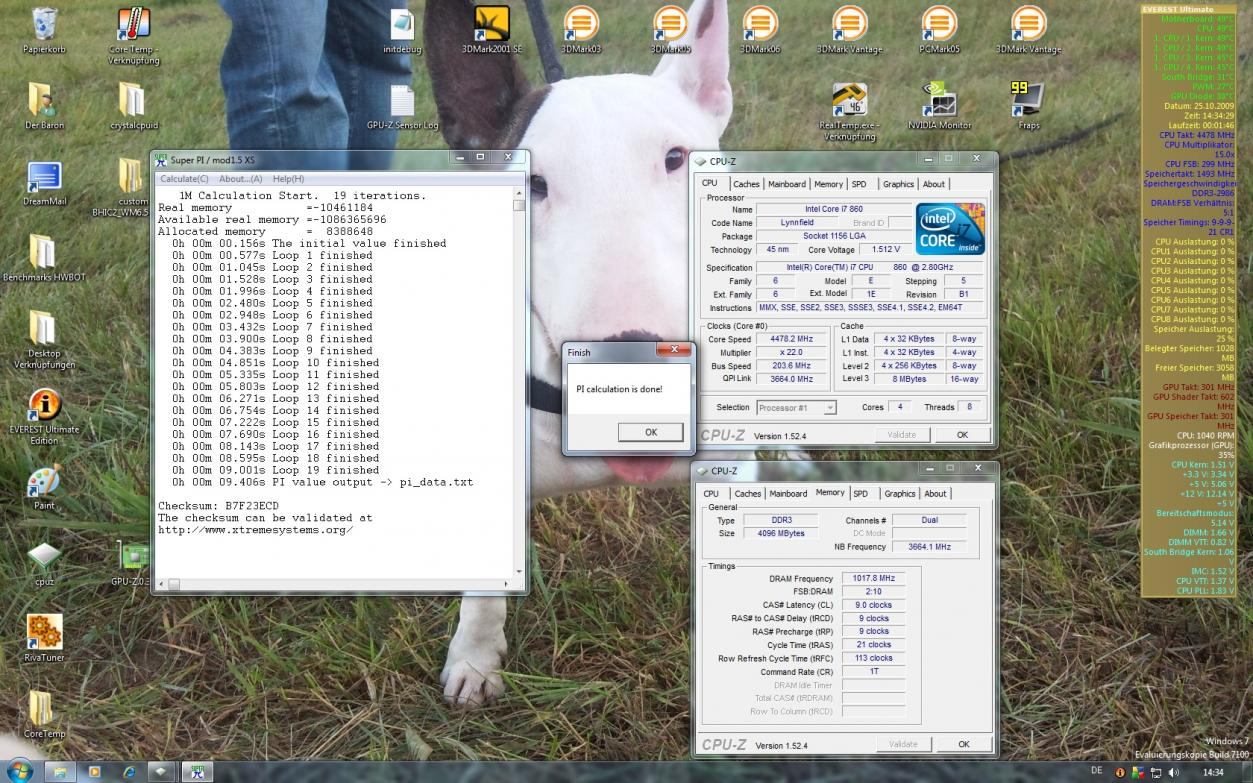Open About...(A) menu in Super PI
1253x783 pixels.
(x=240, y=178)
